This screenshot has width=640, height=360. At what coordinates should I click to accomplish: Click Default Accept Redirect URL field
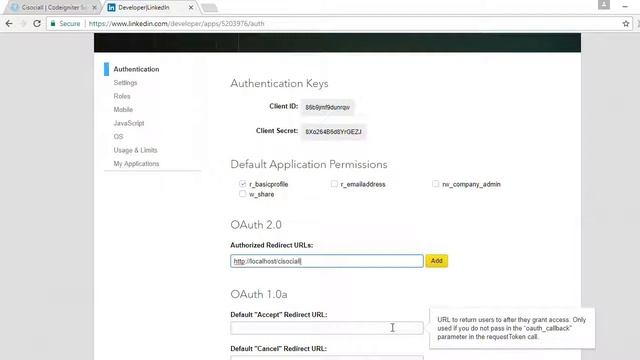click(327, 328)
